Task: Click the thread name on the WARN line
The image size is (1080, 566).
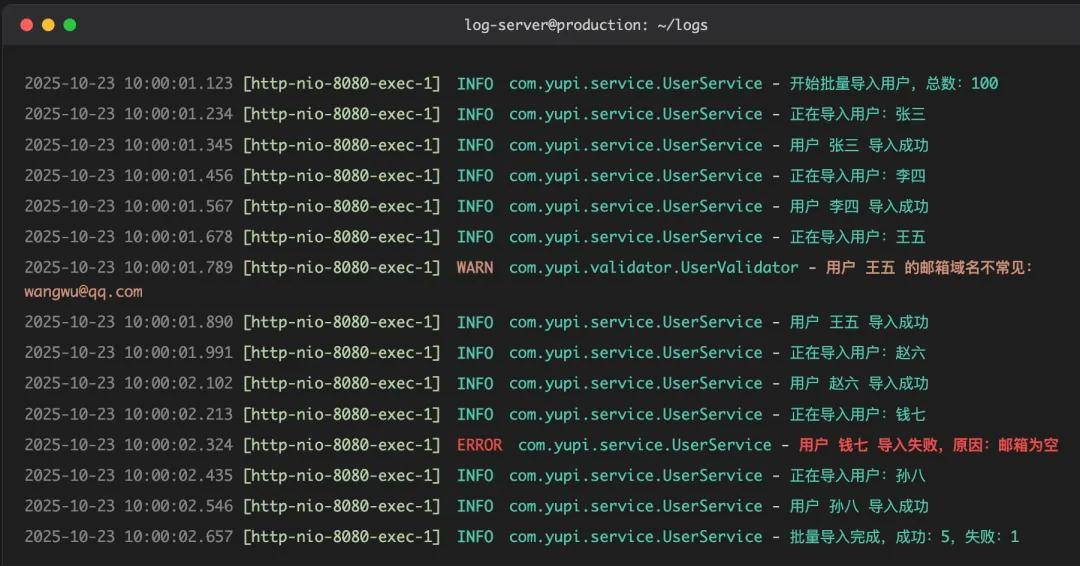Action: [x=341, y=268]
